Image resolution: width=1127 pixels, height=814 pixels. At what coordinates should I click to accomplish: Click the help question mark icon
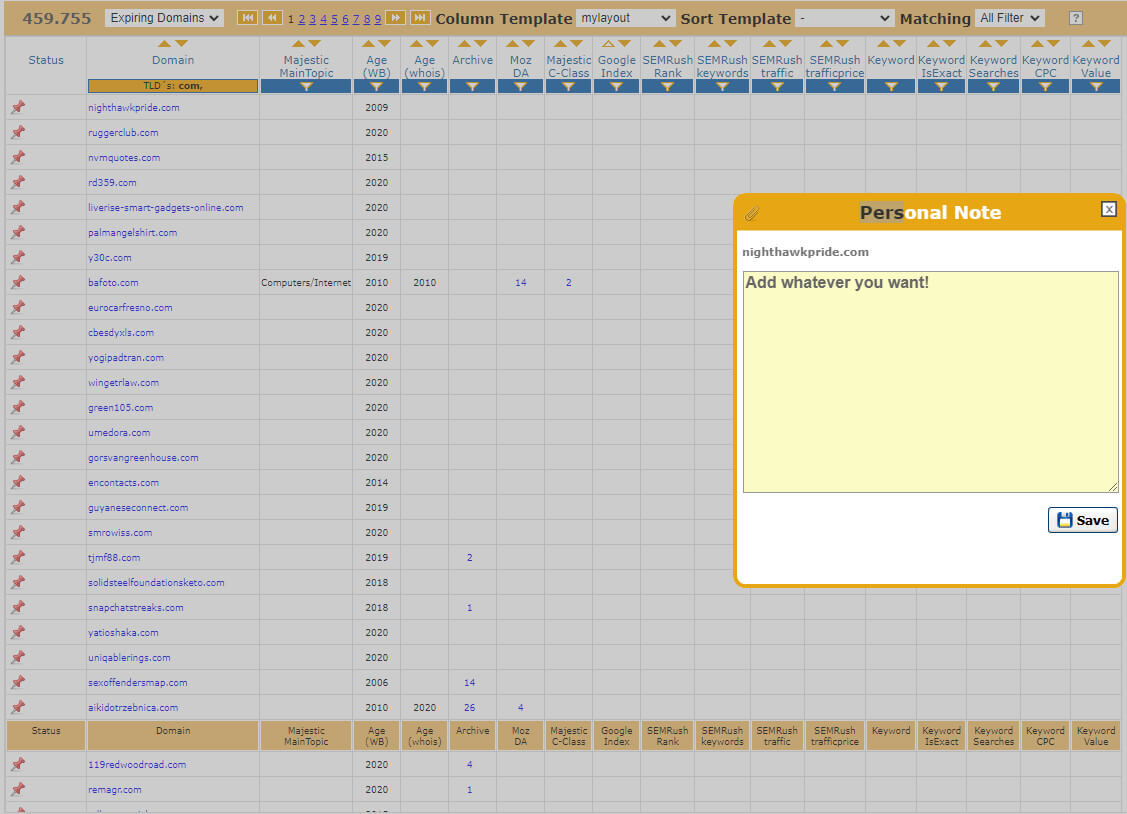click(1076, 18)
